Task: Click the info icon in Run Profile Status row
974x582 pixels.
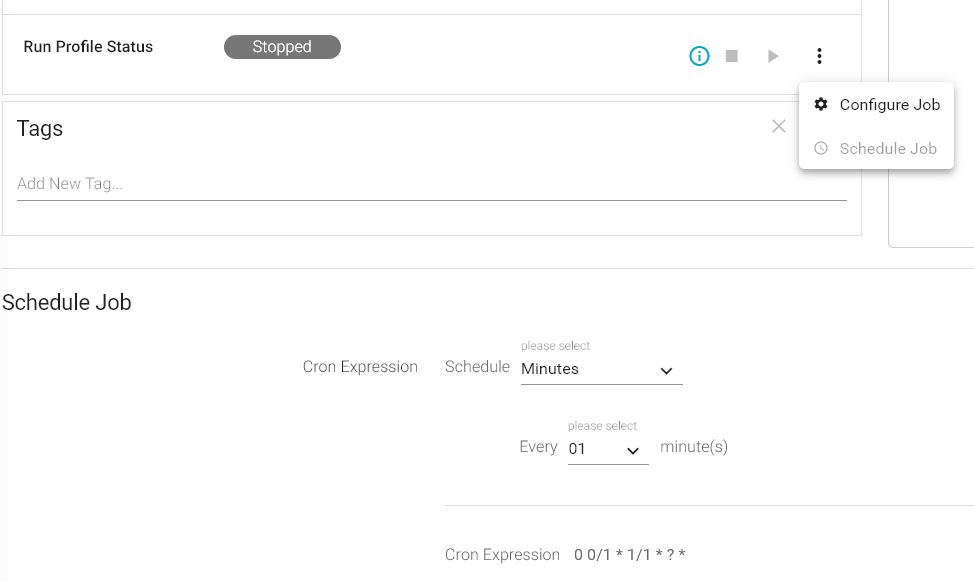Action: pos(699,56)
